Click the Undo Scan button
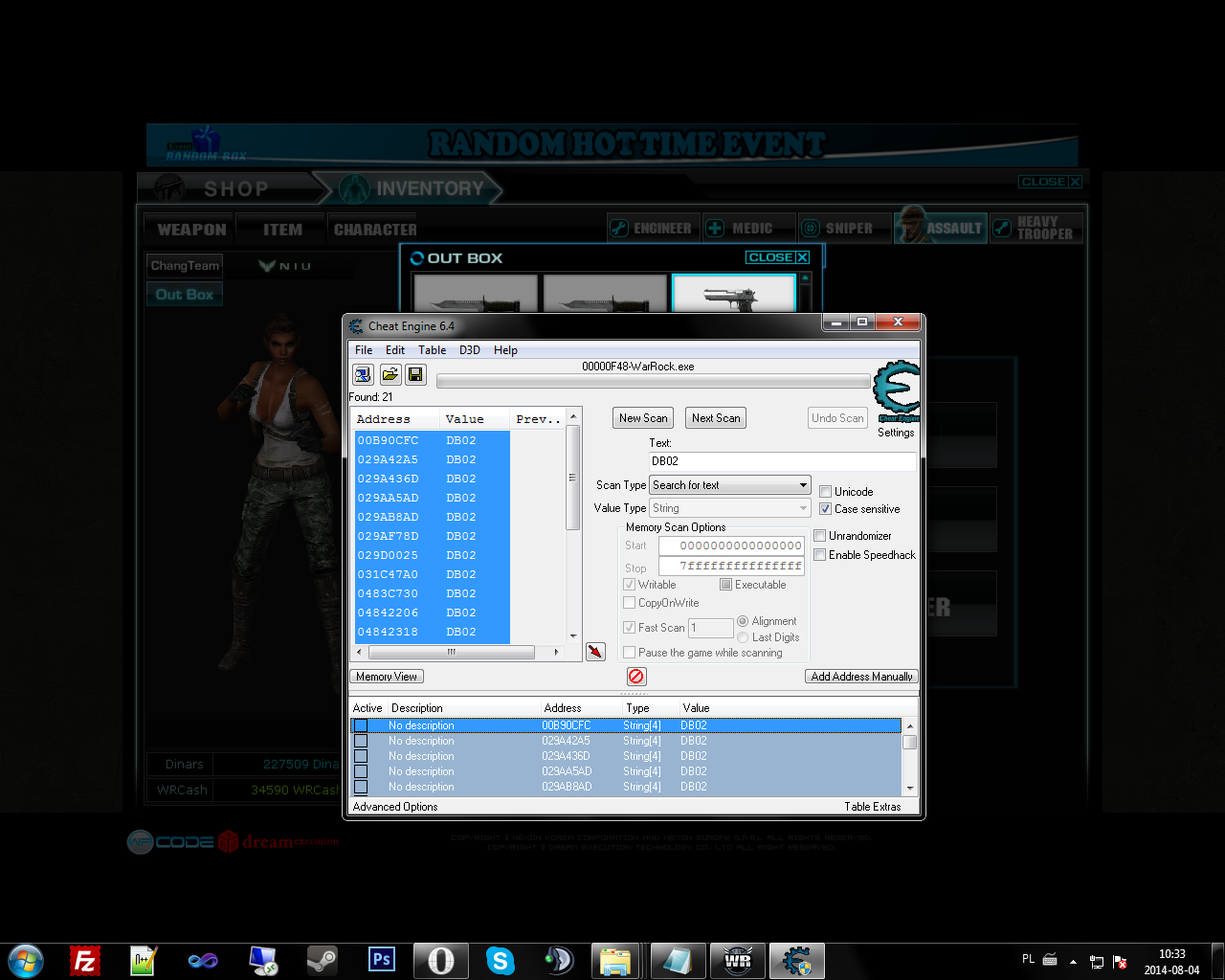Screen dimensions: 1225x980 tap(837, 418)
